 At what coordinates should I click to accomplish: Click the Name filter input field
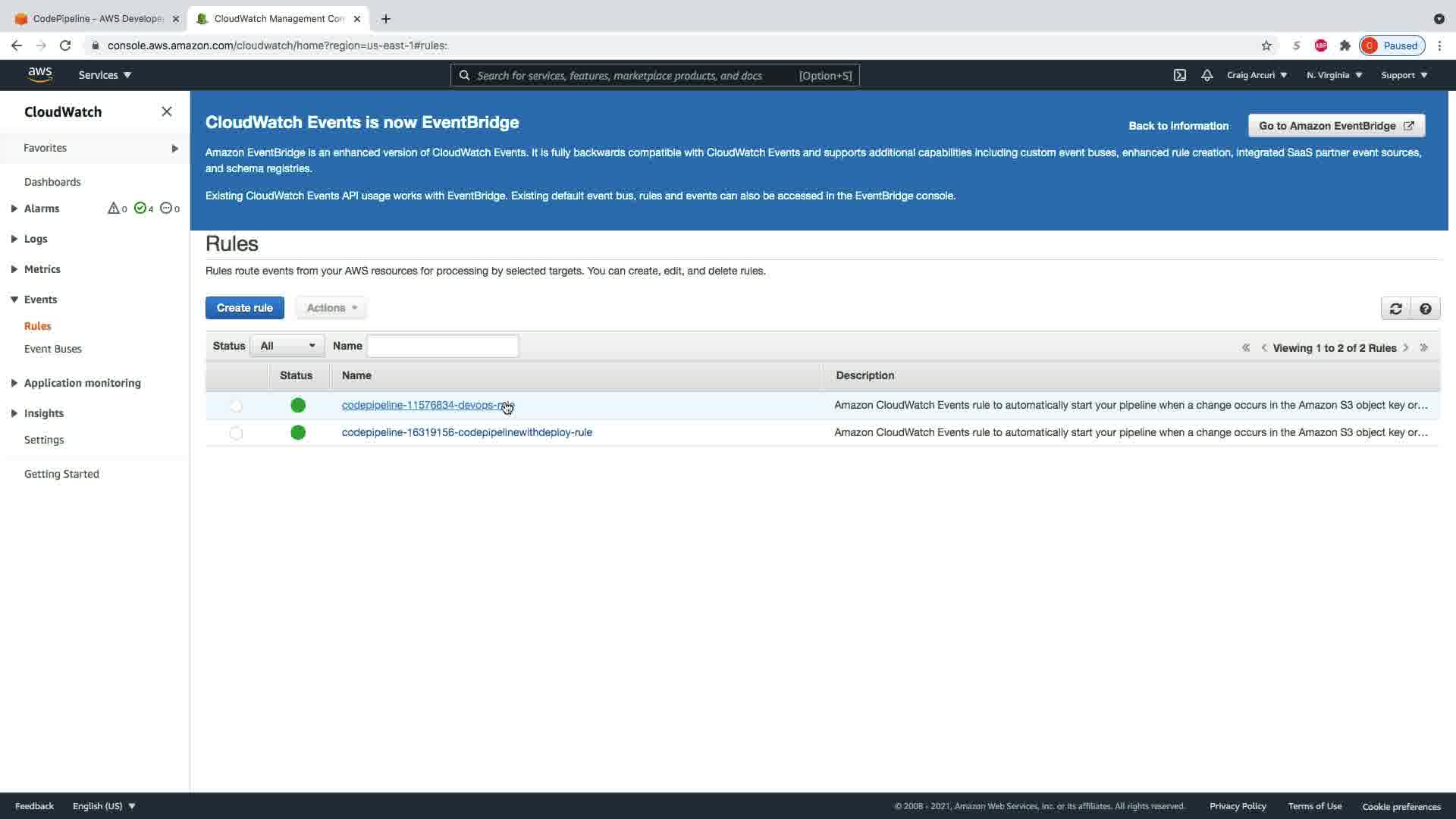pos(442,346)
